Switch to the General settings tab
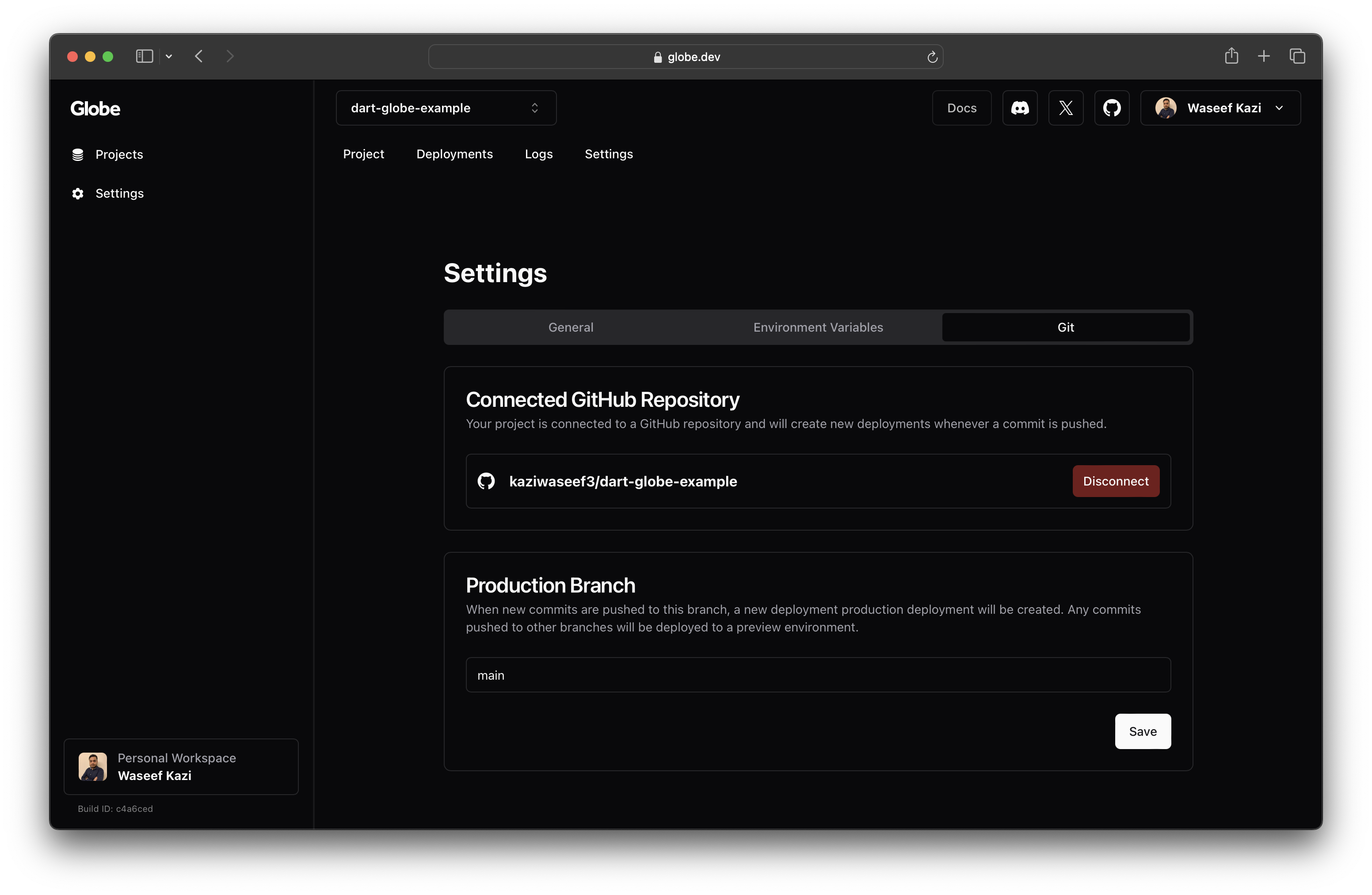The width and height of the screenshot is (1372, 895). pyautogui.click(x=570, y=328)
